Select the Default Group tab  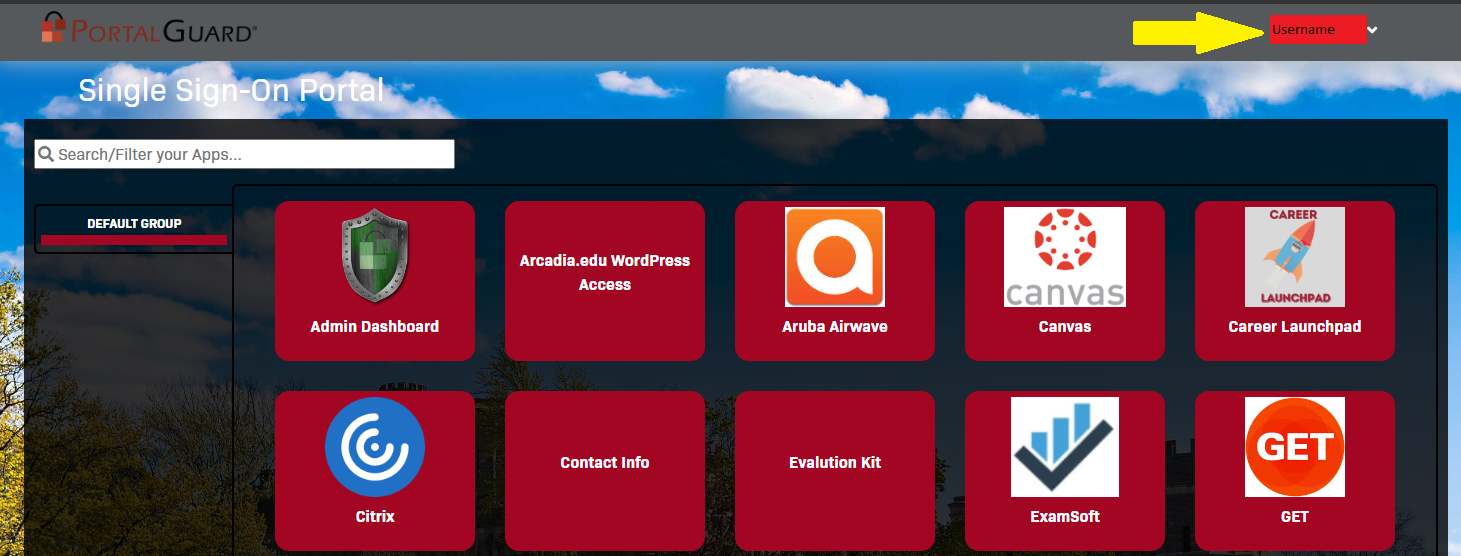[134, 229]
